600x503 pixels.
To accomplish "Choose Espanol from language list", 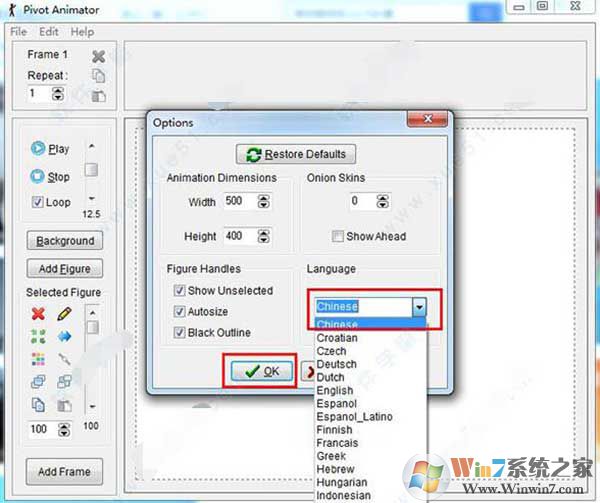I will pos(370,403).
